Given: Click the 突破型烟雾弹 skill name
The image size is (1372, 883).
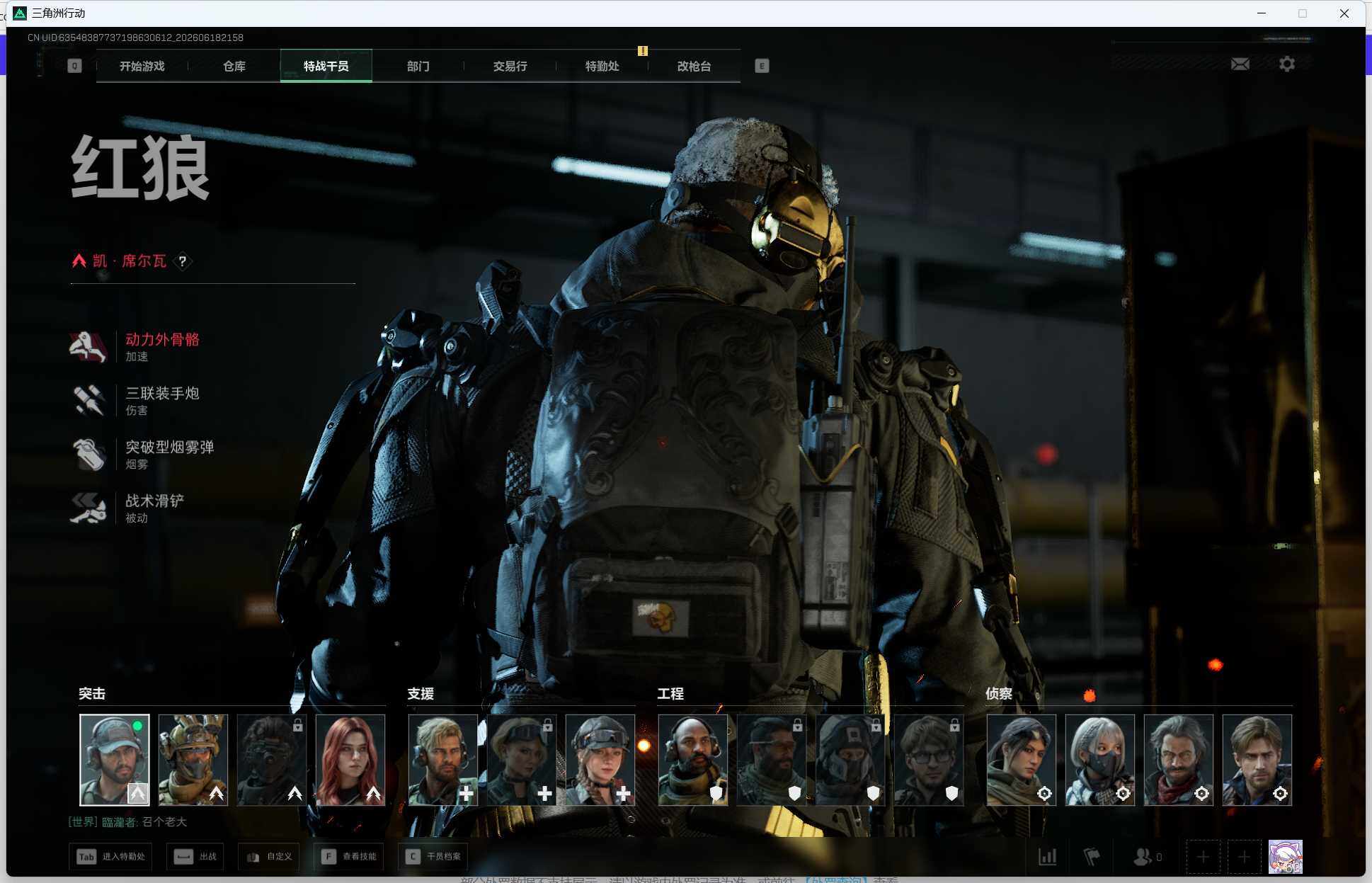Looking at the screenshot, I should coord(170,447).
